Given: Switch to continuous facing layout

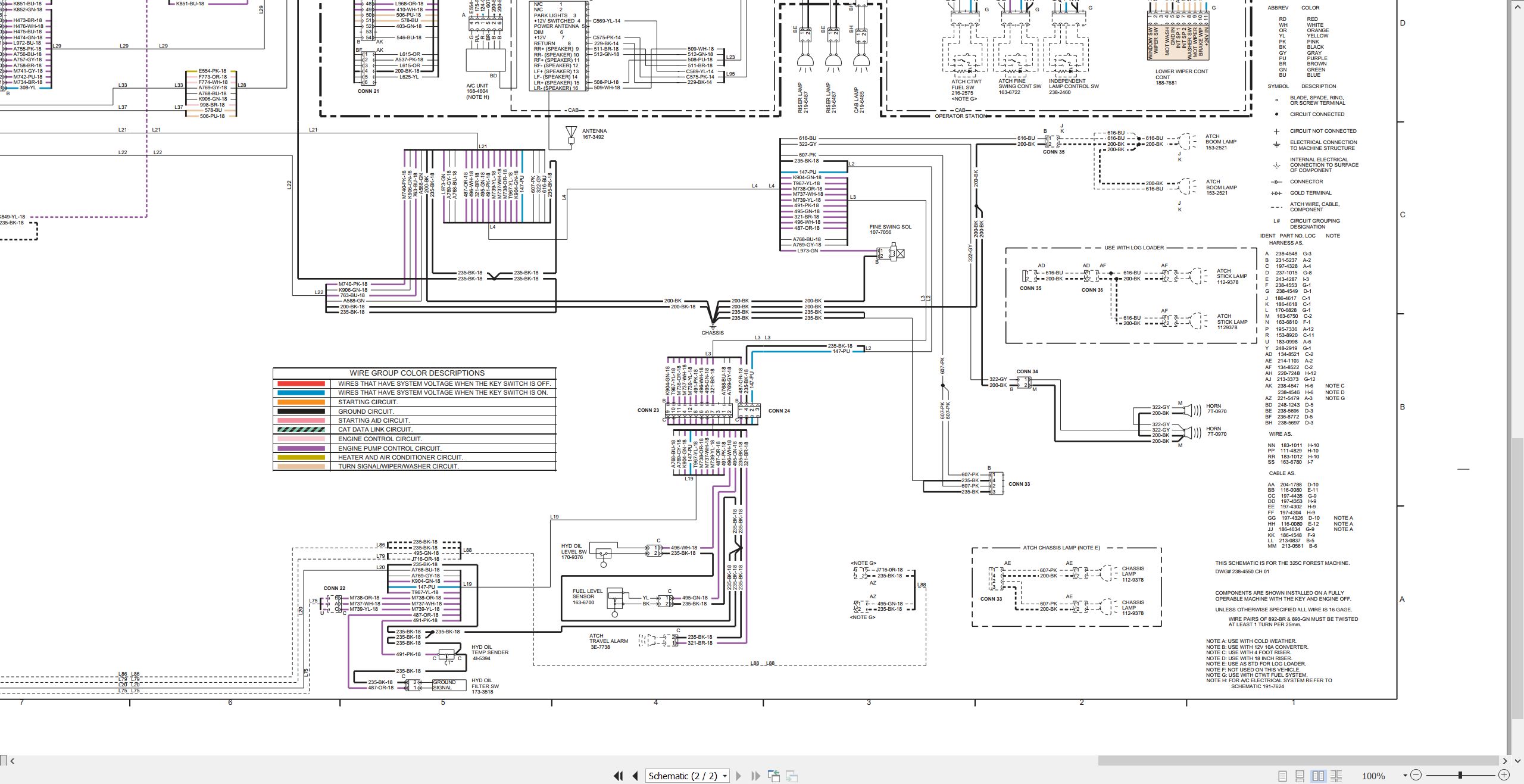Looking at the screenshot, I should (1336, 776).
